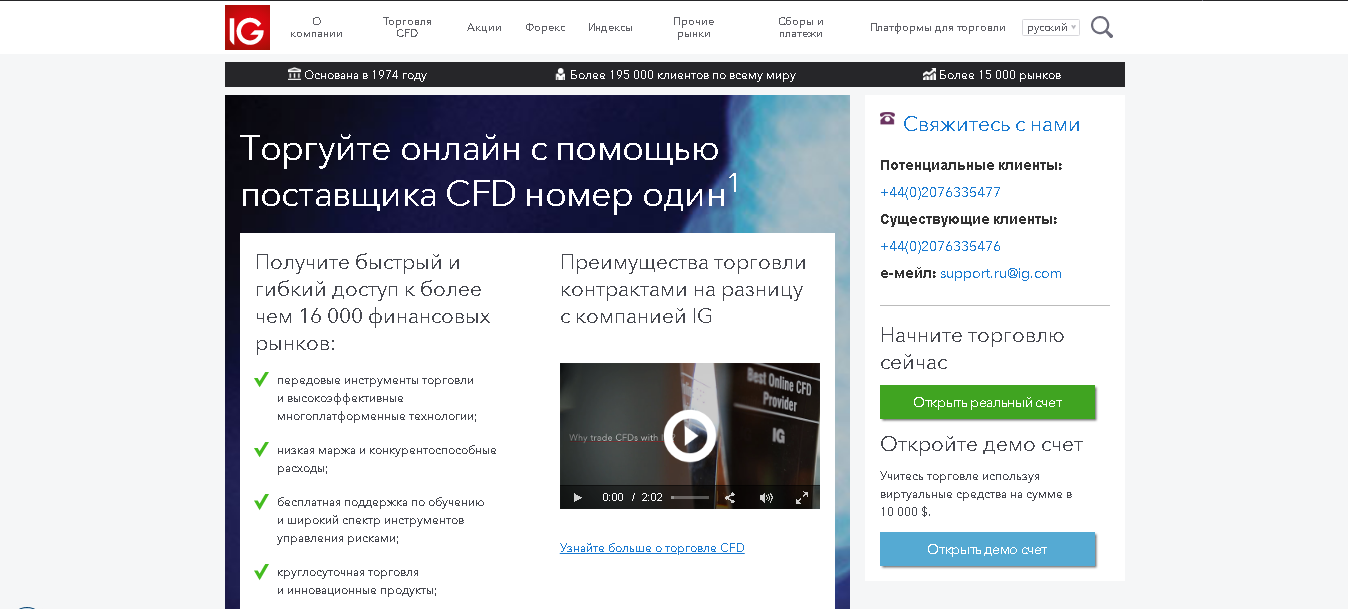Enter fullscreen mode on the video
The height and width of the screenshot is (609, 1348).
pos(801,497)
